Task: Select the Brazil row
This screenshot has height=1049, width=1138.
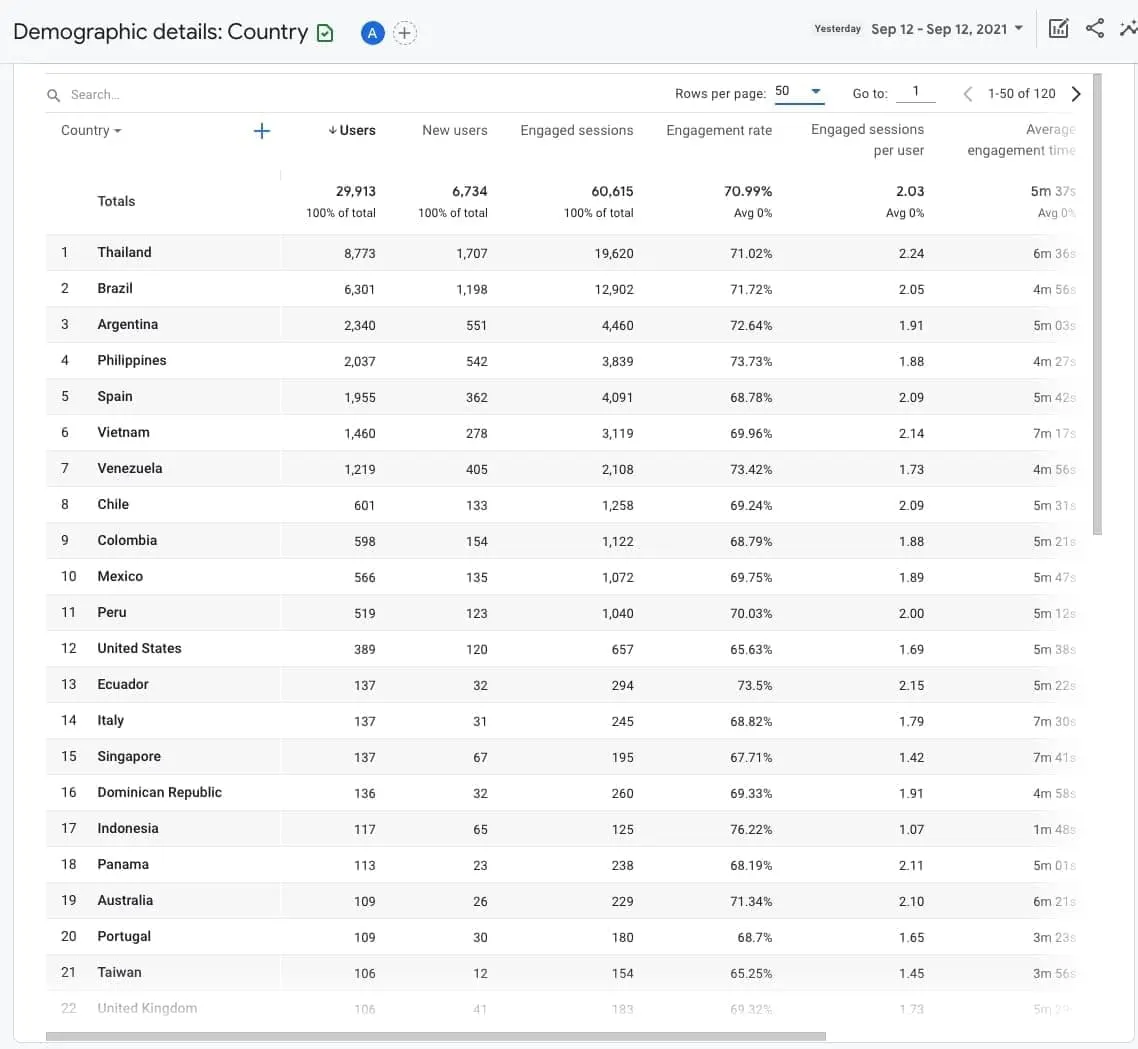Action: coord(561,289)
